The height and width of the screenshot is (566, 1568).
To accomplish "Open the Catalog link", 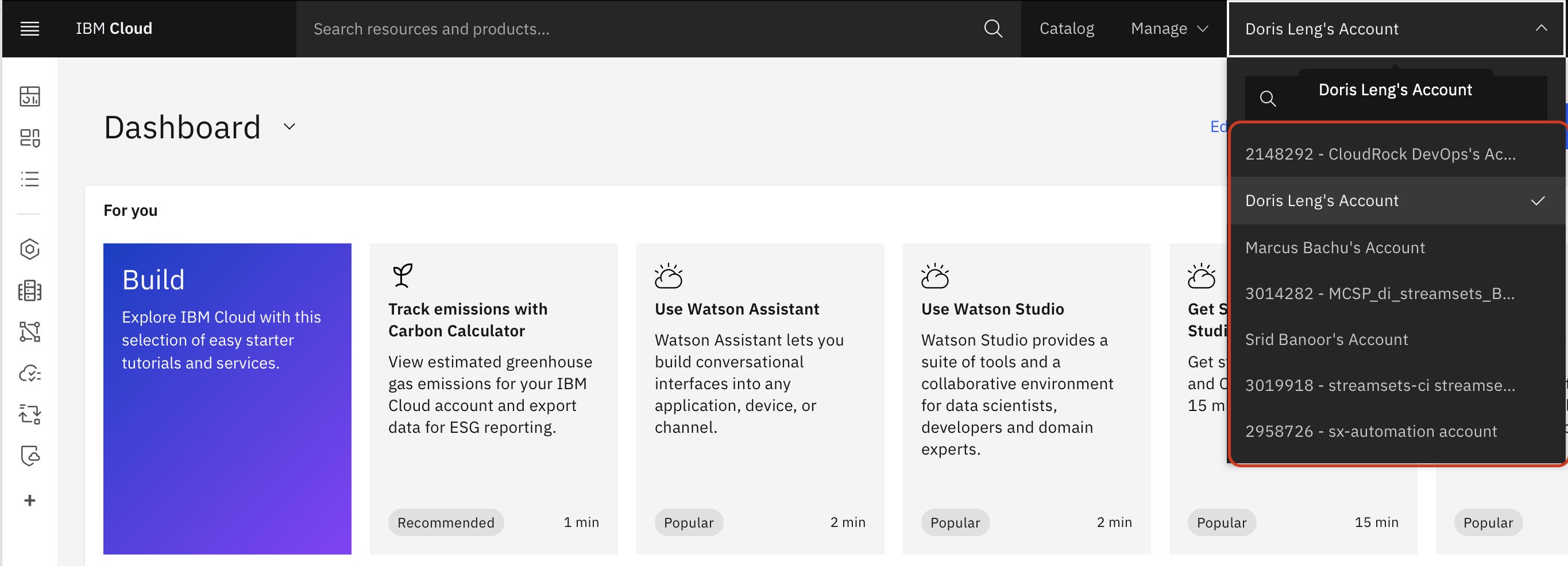I will click(x=1067, y=29).
